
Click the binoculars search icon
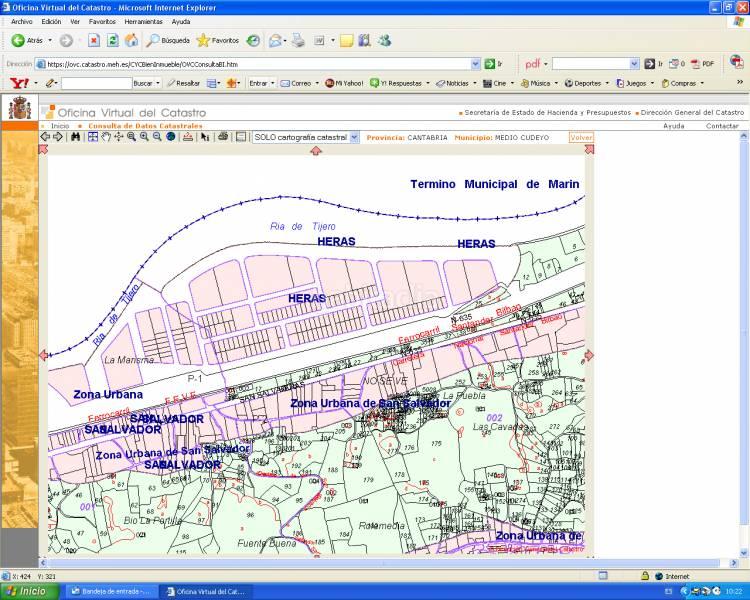tap(75, 137)
